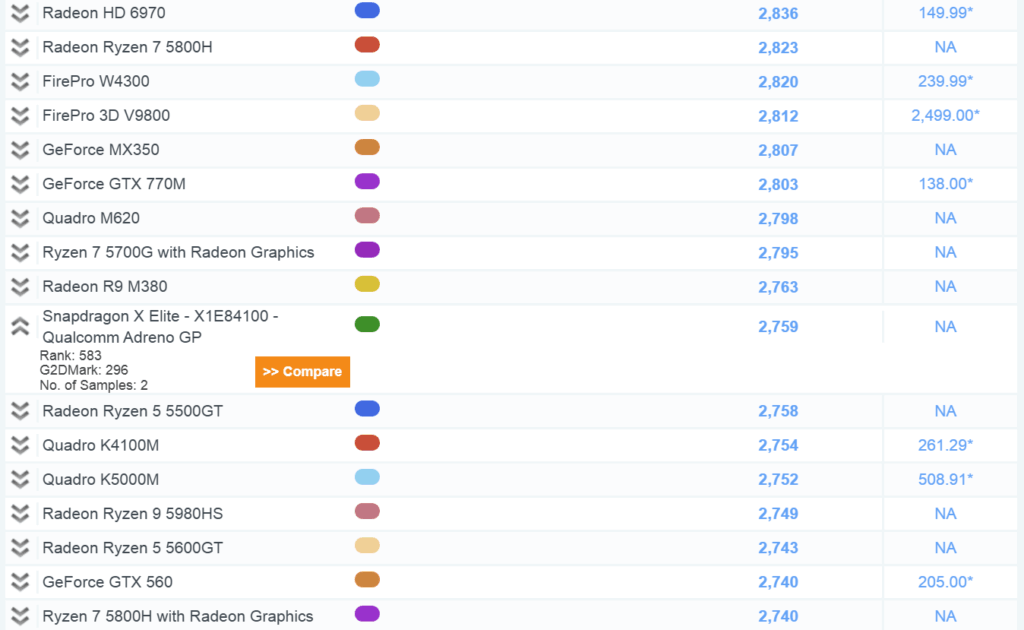Open the Radeon Ryzen 5 5500GT link

[133, 411]
